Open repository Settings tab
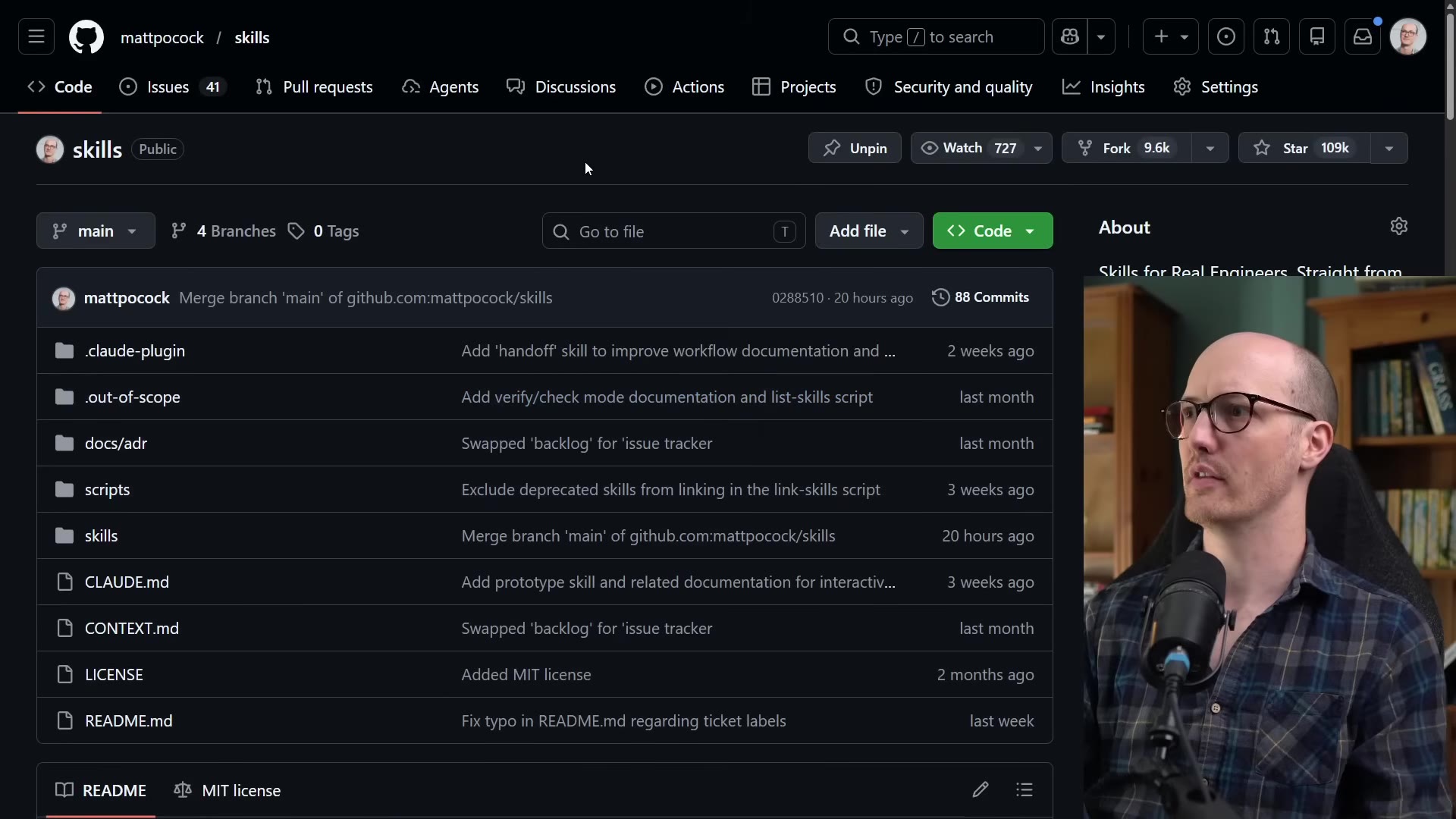1456x819 pixels. 1216,86
